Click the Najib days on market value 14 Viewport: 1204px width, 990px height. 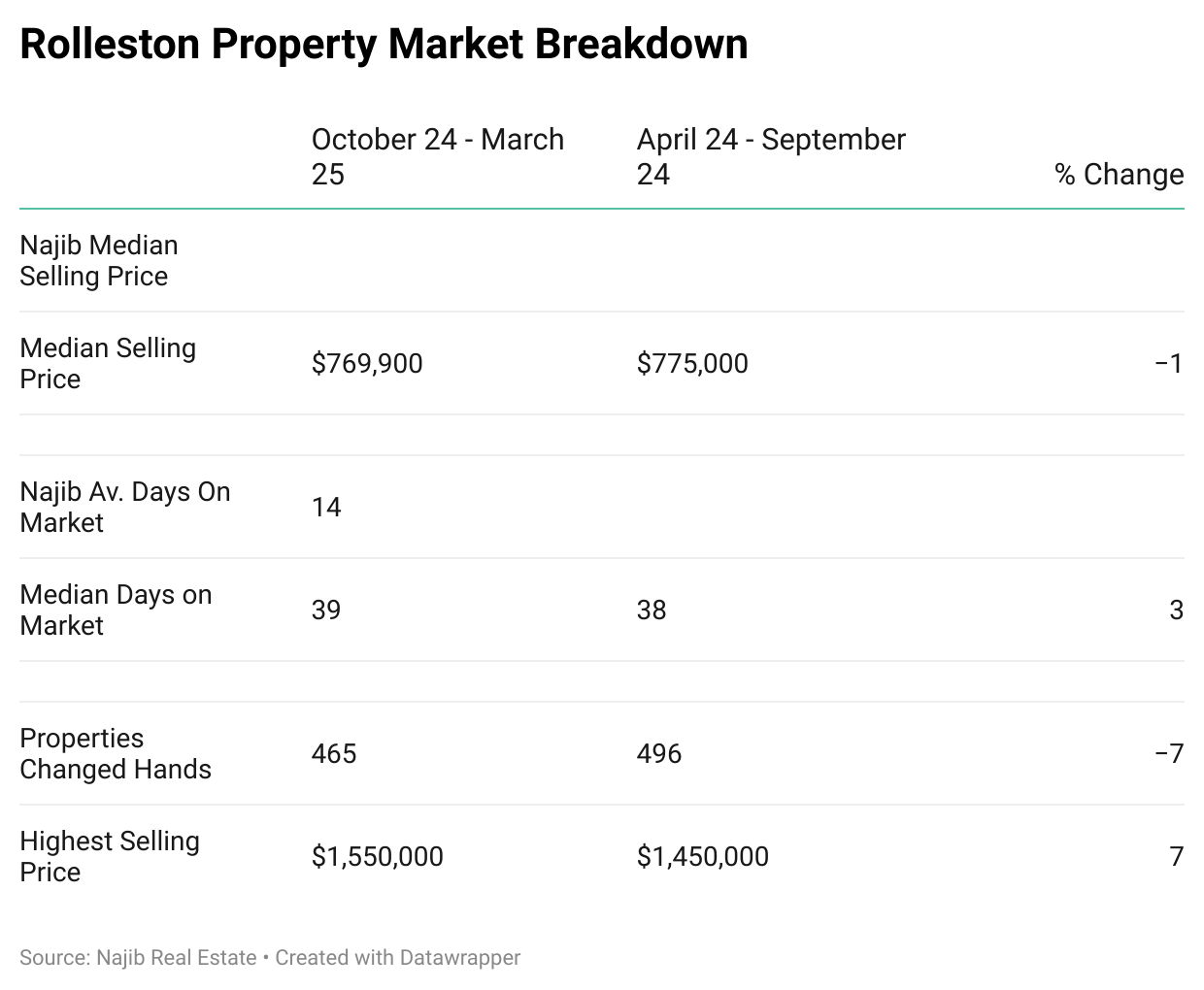tap(326, 508)
